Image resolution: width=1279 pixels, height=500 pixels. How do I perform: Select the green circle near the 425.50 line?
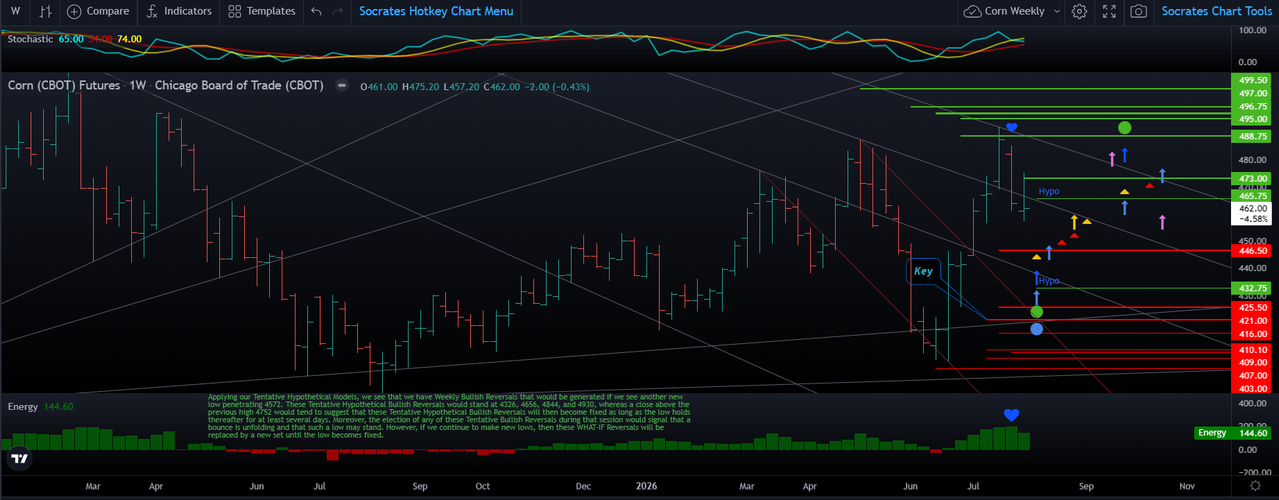pos(1037,312)
